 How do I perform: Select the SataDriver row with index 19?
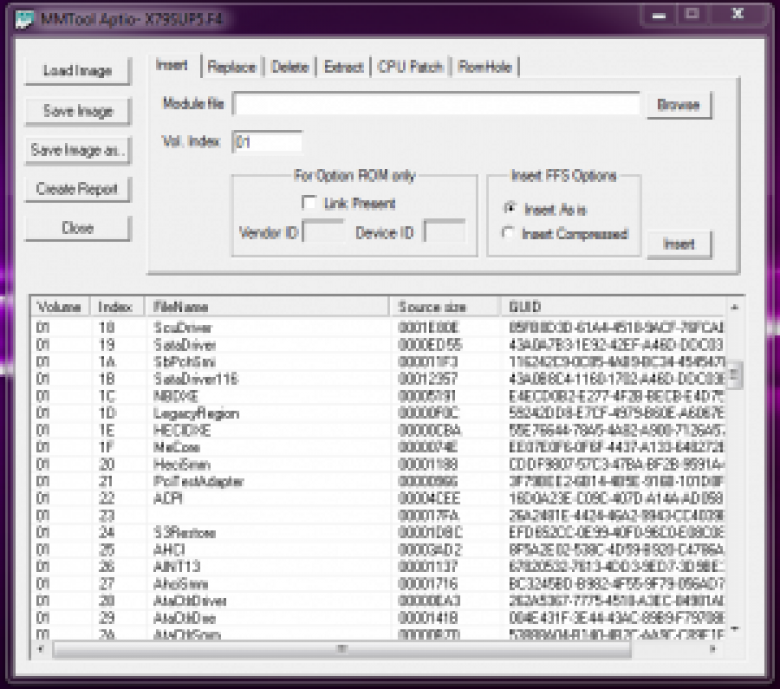coord(378,345)
